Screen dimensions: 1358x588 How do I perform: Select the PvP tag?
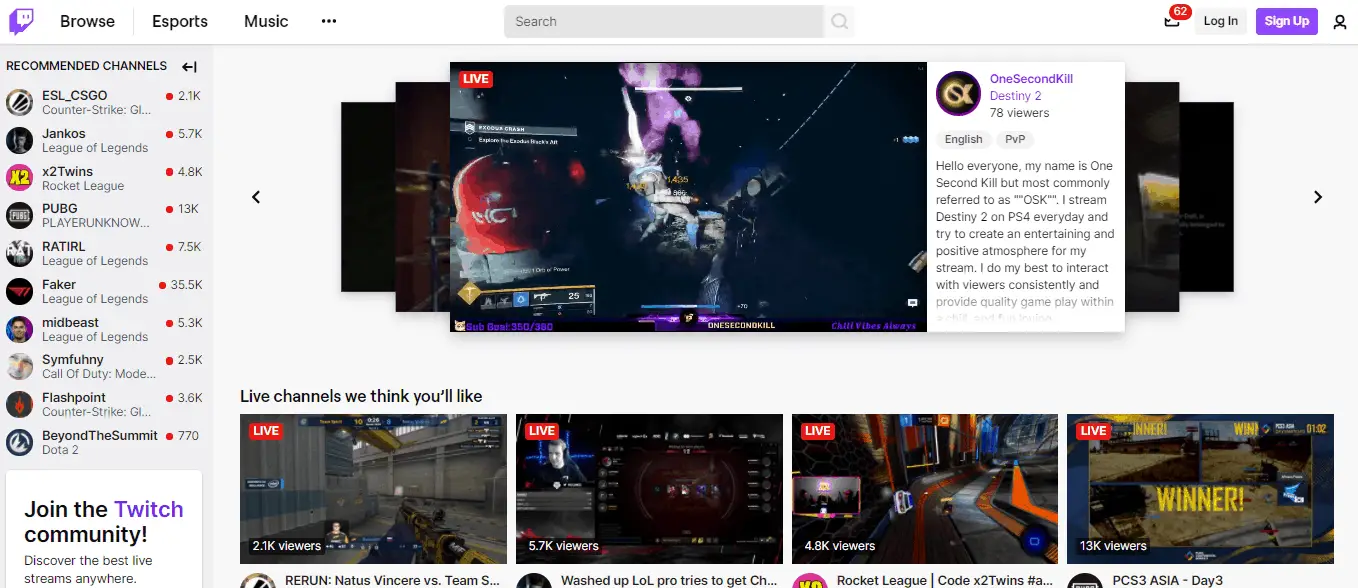pos(1015,140)
